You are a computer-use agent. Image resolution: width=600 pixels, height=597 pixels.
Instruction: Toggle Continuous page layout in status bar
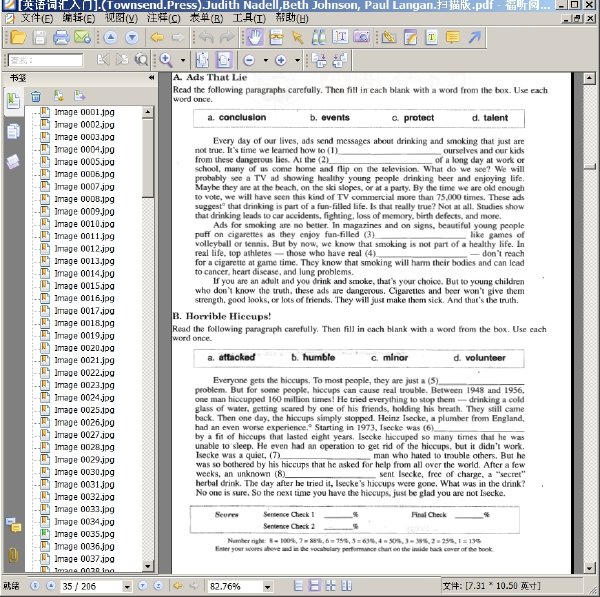coord(314,586)
